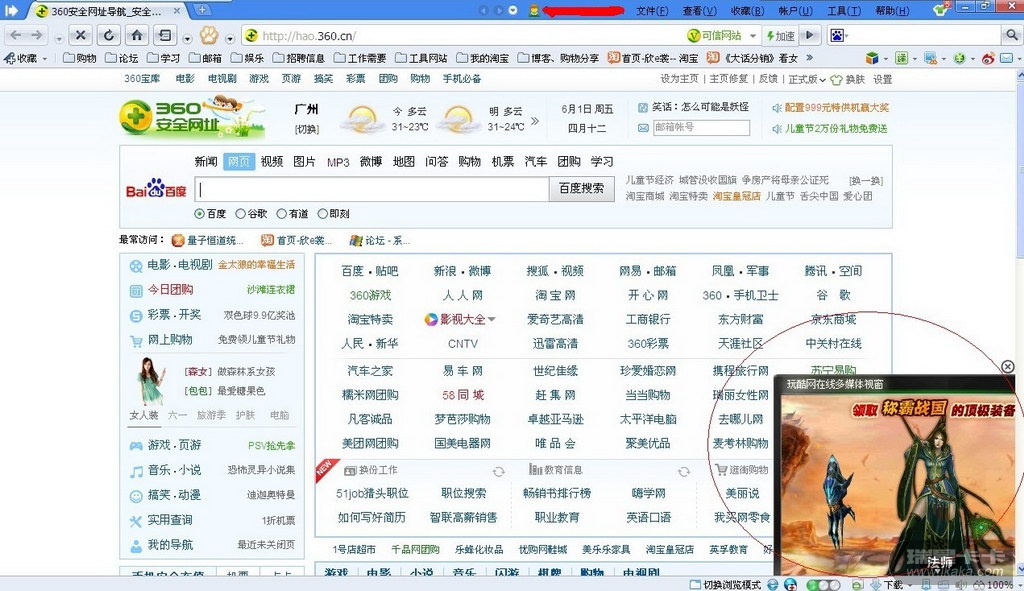
Task: Select the 百度 radio button
Action: click(200, 214)
